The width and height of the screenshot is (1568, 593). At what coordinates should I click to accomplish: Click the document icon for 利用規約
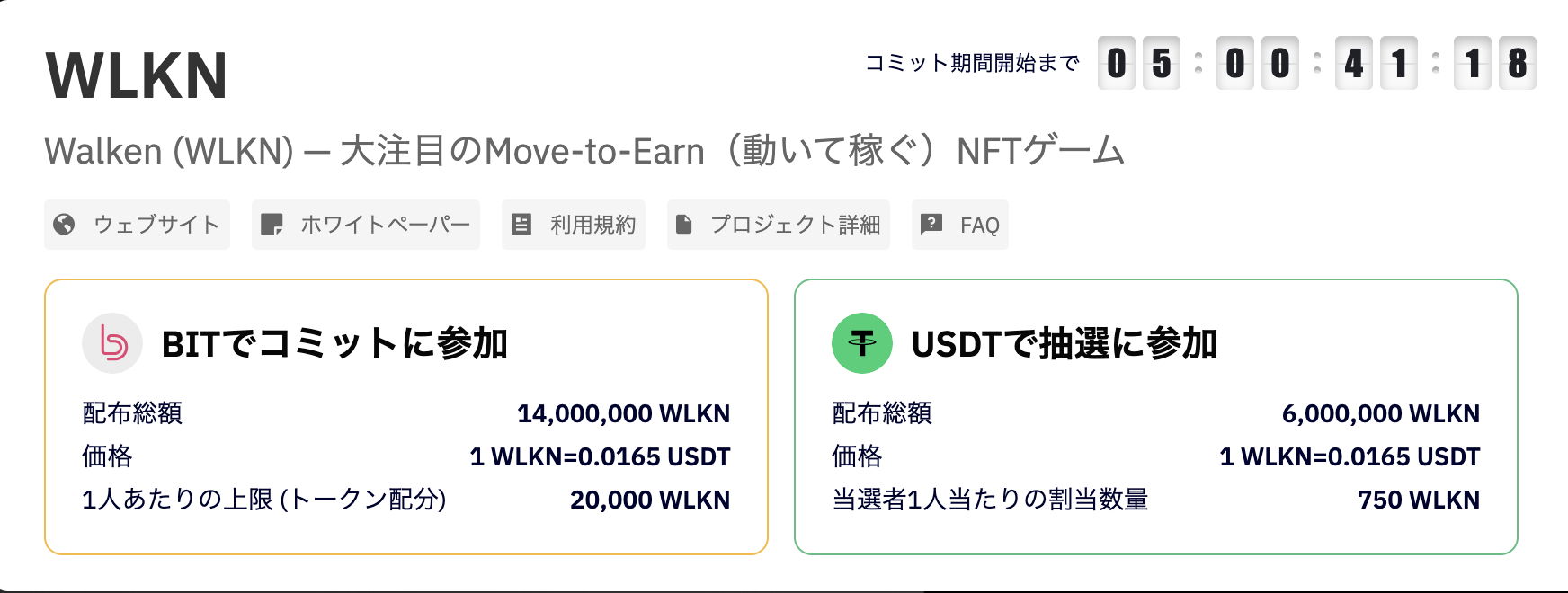(521, 225)
